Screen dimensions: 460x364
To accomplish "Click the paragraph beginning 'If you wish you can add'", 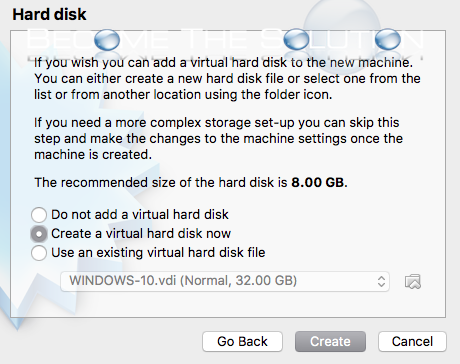I will point(227,79).
